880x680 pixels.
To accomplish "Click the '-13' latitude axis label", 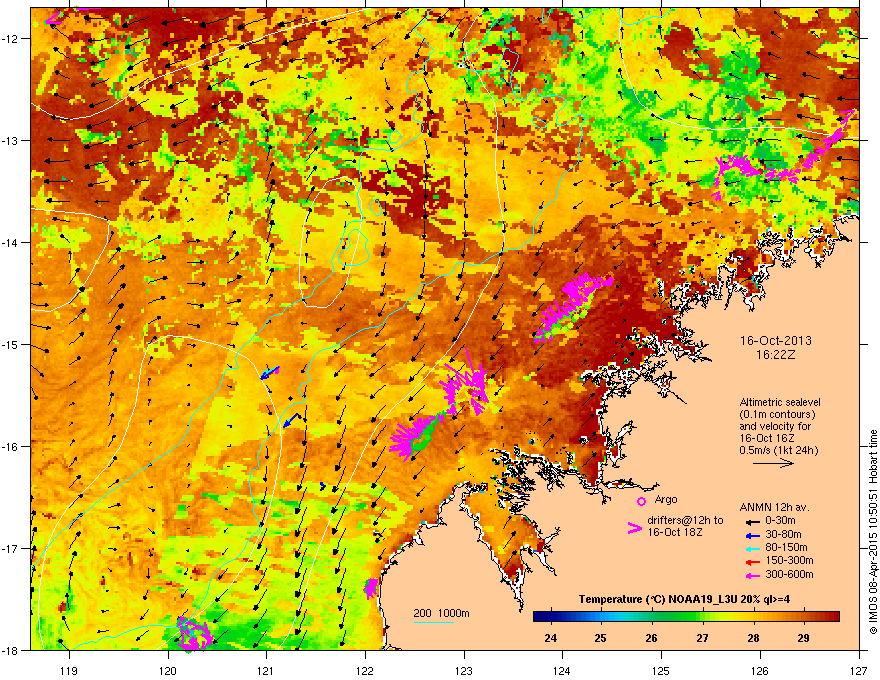I will coord(11,140).
